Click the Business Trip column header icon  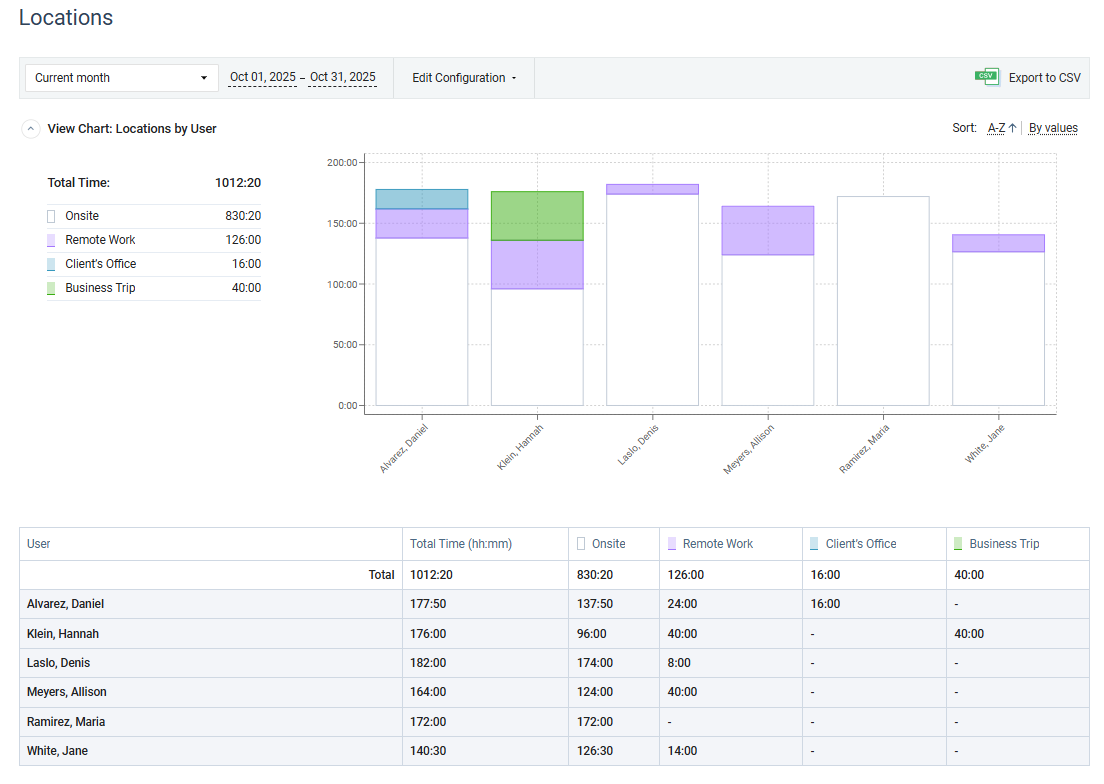(x=958, y=544)
